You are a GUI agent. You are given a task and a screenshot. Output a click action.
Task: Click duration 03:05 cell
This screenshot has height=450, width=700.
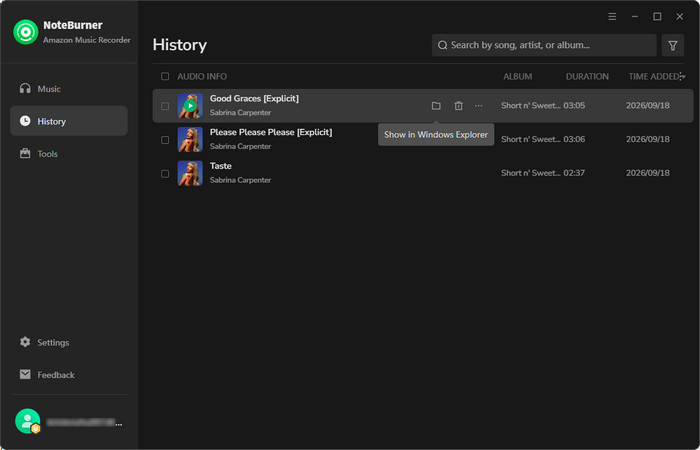click(x=574, y=106)
